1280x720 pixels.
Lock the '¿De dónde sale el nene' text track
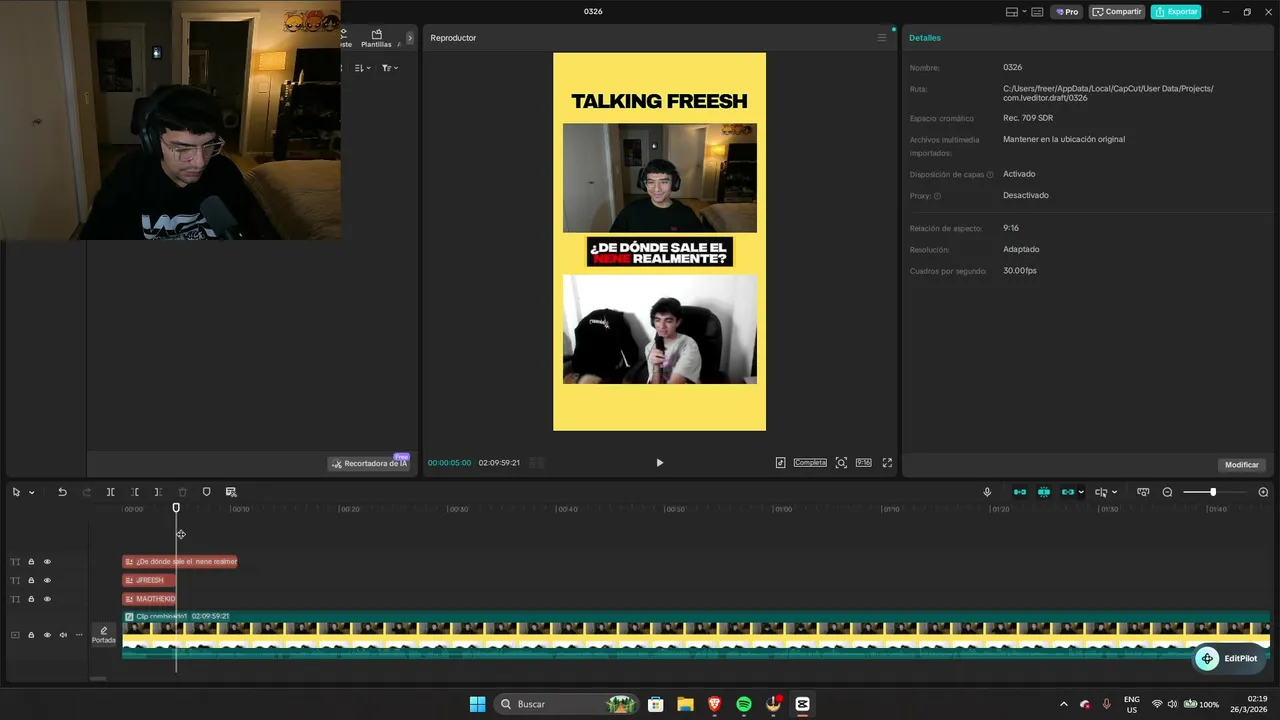point(31,562)
